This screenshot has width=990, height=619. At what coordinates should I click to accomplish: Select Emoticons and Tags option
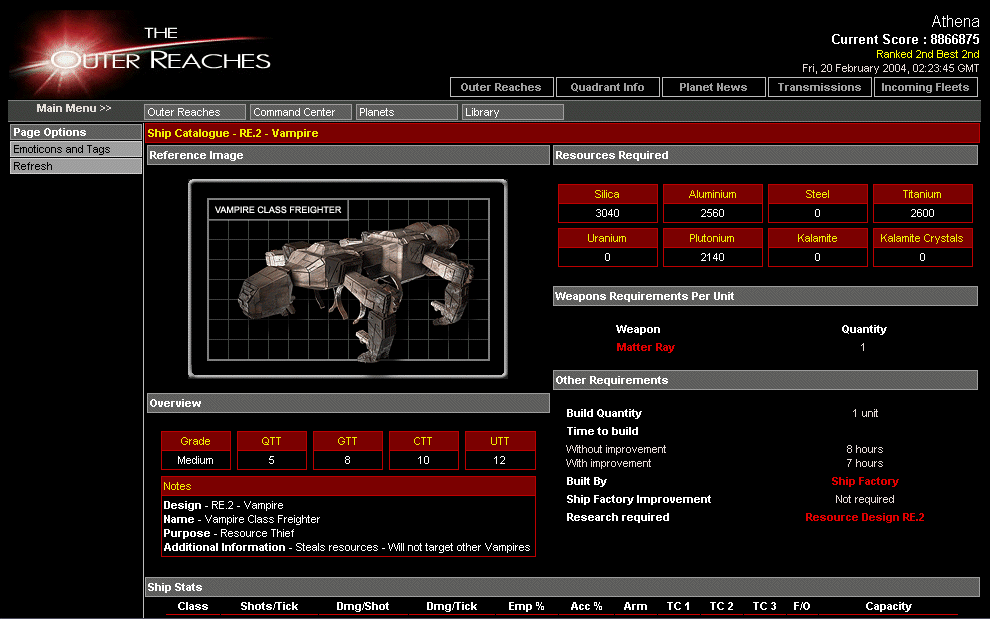click(76, 149)
